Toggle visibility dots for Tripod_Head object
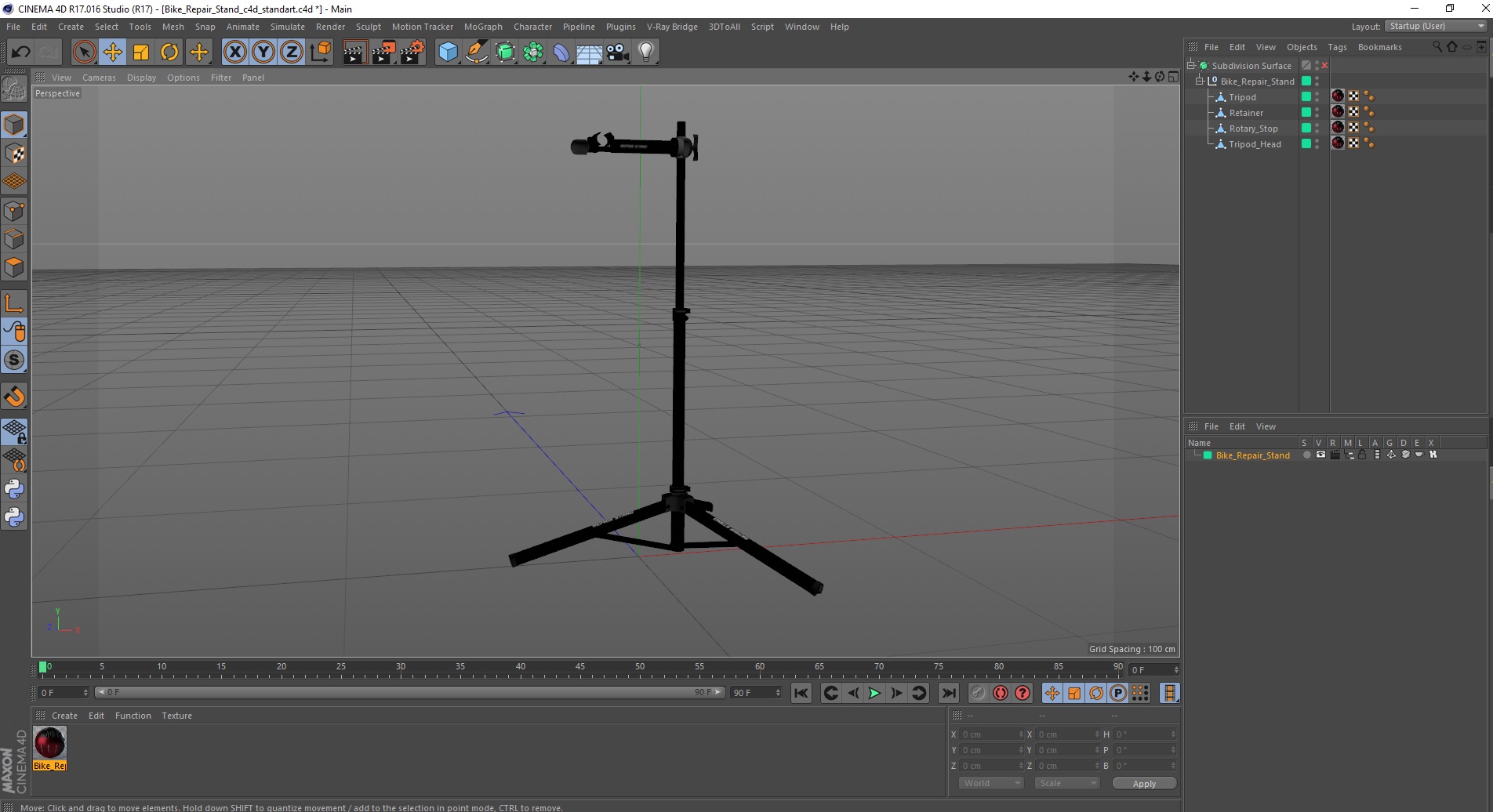 coord(1317,143)
